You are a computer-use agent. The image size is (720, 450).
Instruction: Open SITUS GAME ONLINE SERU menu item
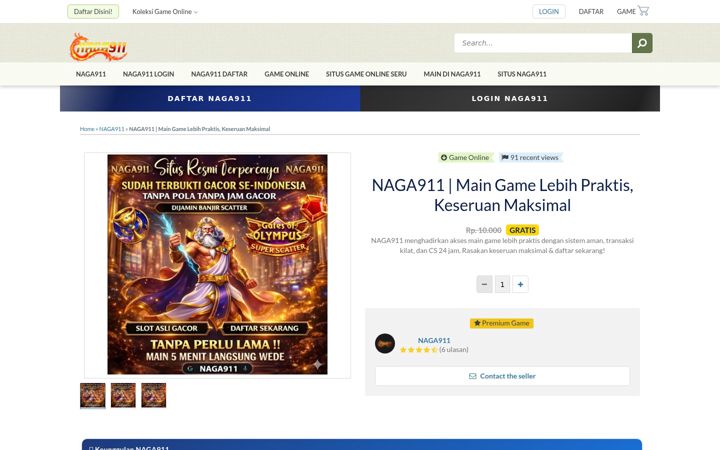point(366,74)
